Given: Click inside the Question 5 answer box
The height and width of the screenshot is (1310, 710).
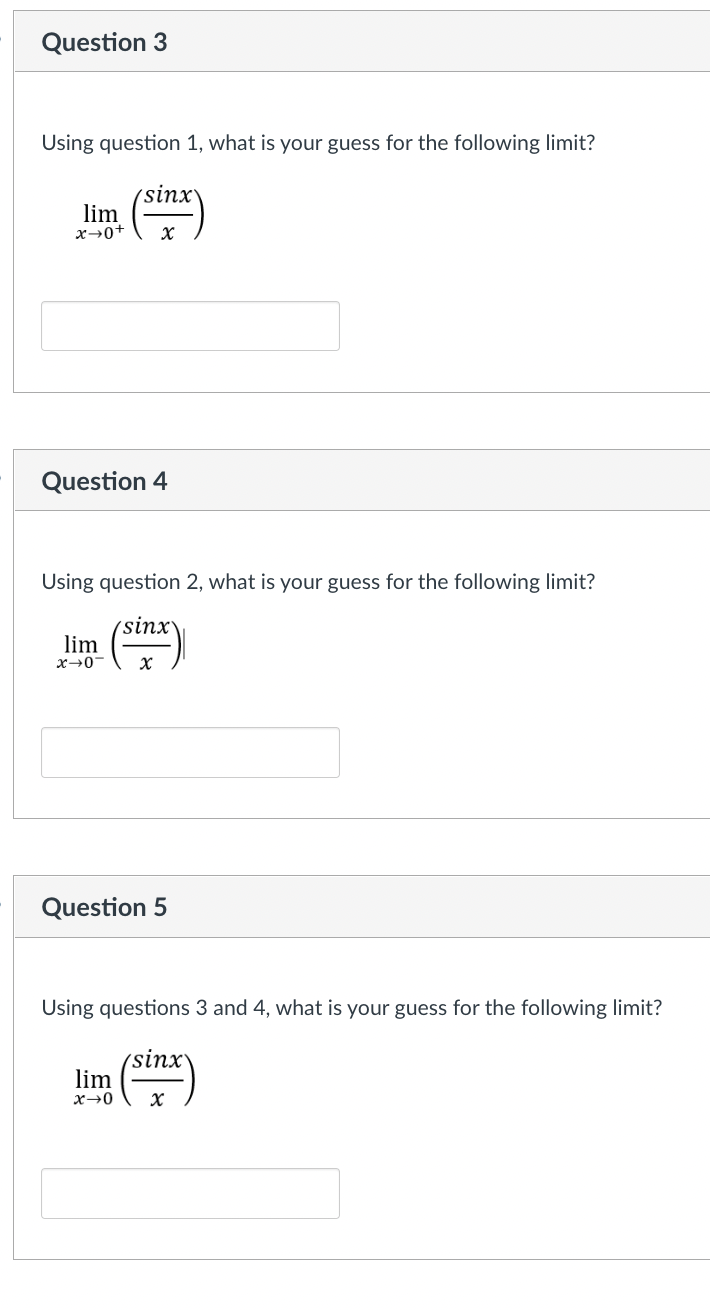Looking at the screenshot, I should pyautogui.click(x=189, y=1193).
